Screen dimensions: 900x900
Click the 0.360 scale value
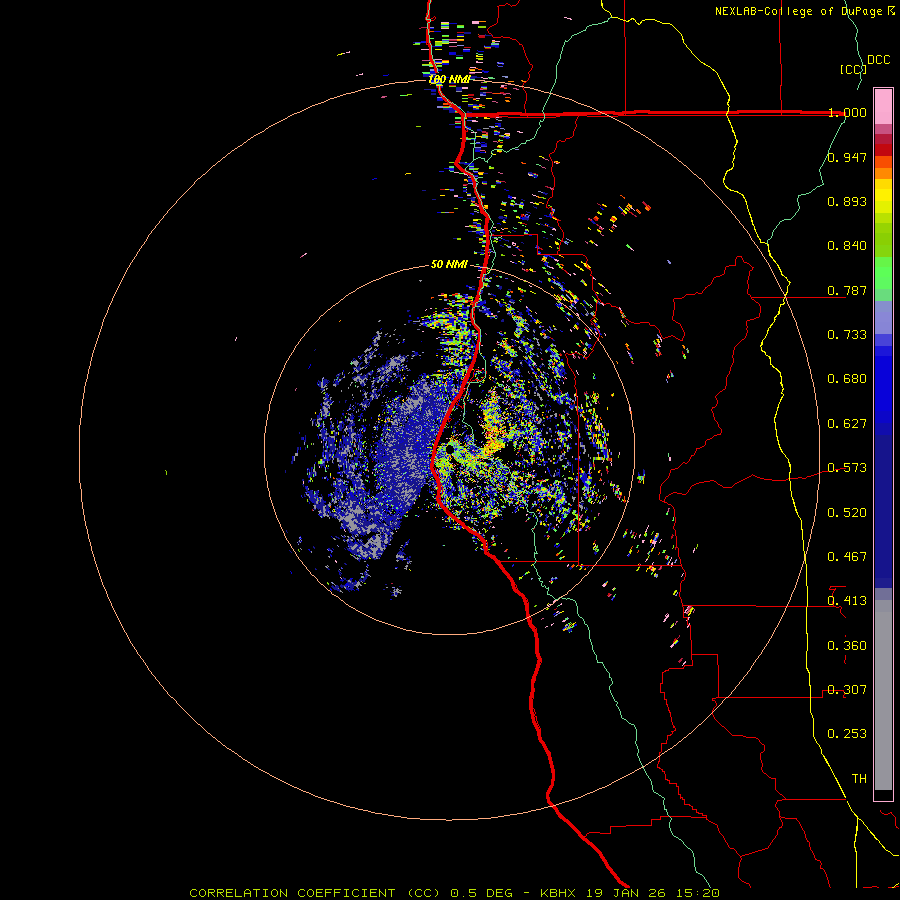click(x=847, y=646)
